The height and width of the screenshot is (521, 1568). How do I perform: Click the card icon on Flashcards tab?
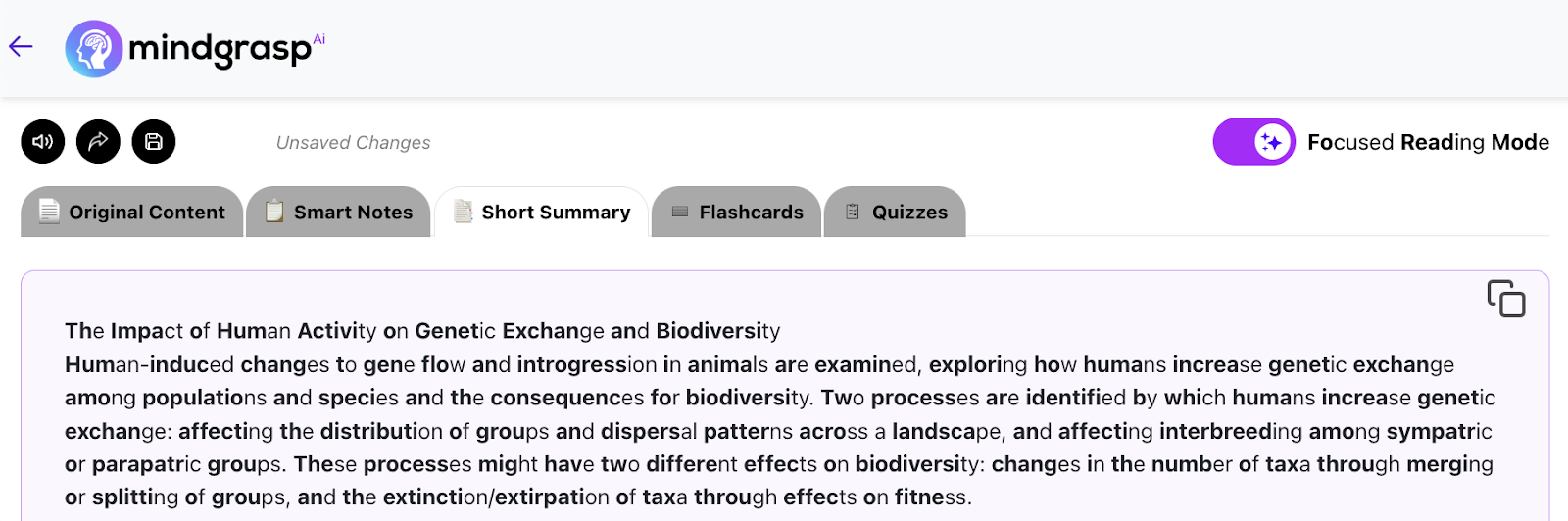(x=680, y=212)
